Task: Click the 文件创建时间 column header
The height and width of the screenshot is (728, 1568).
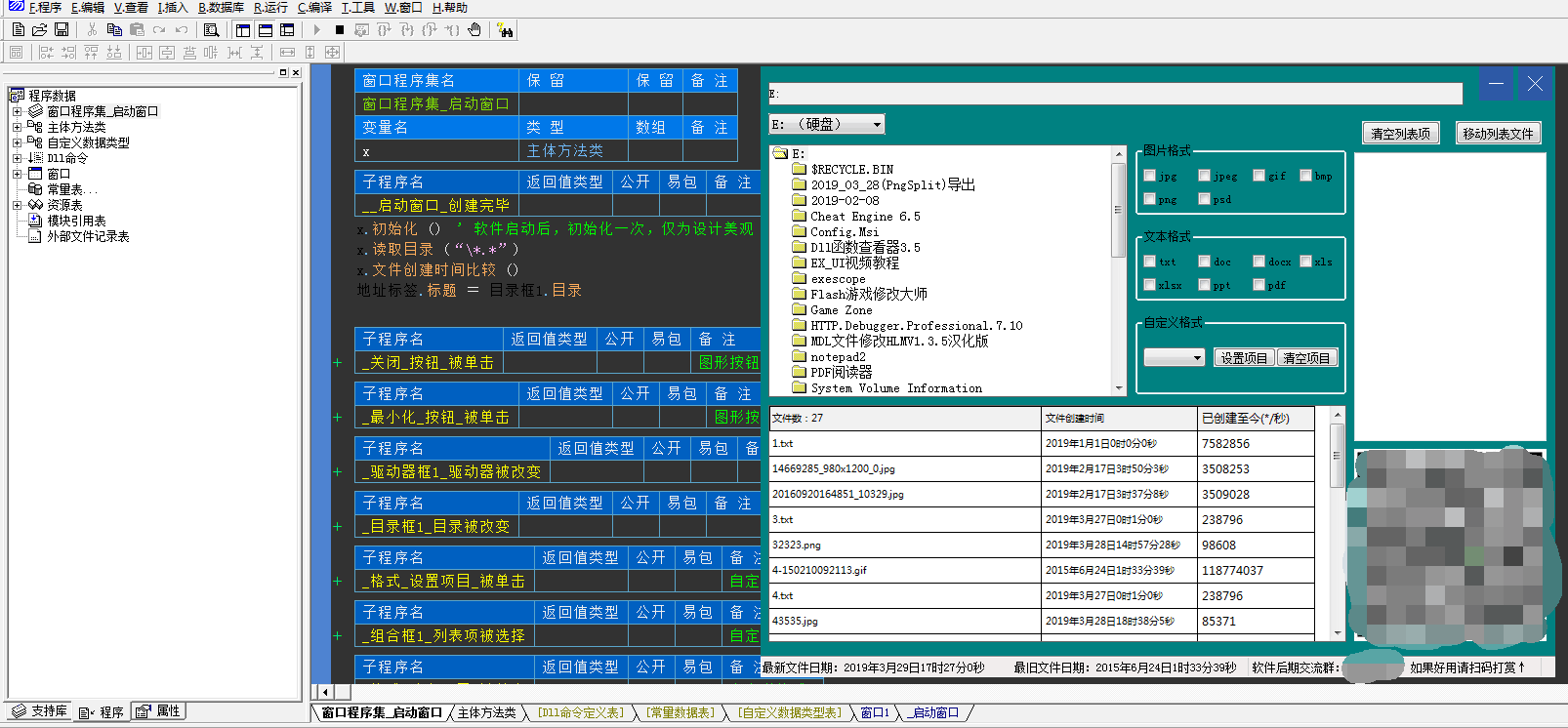Action: coord(1119,418)
